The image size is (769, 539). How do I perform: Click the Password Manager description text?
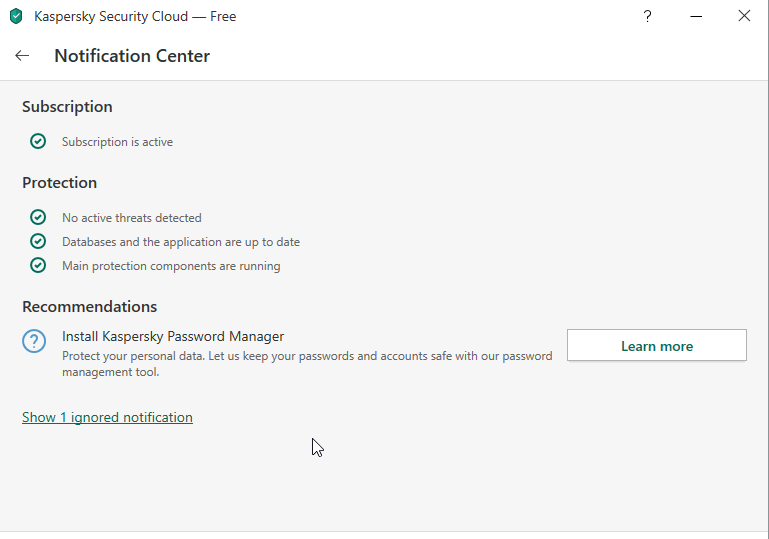306,364
